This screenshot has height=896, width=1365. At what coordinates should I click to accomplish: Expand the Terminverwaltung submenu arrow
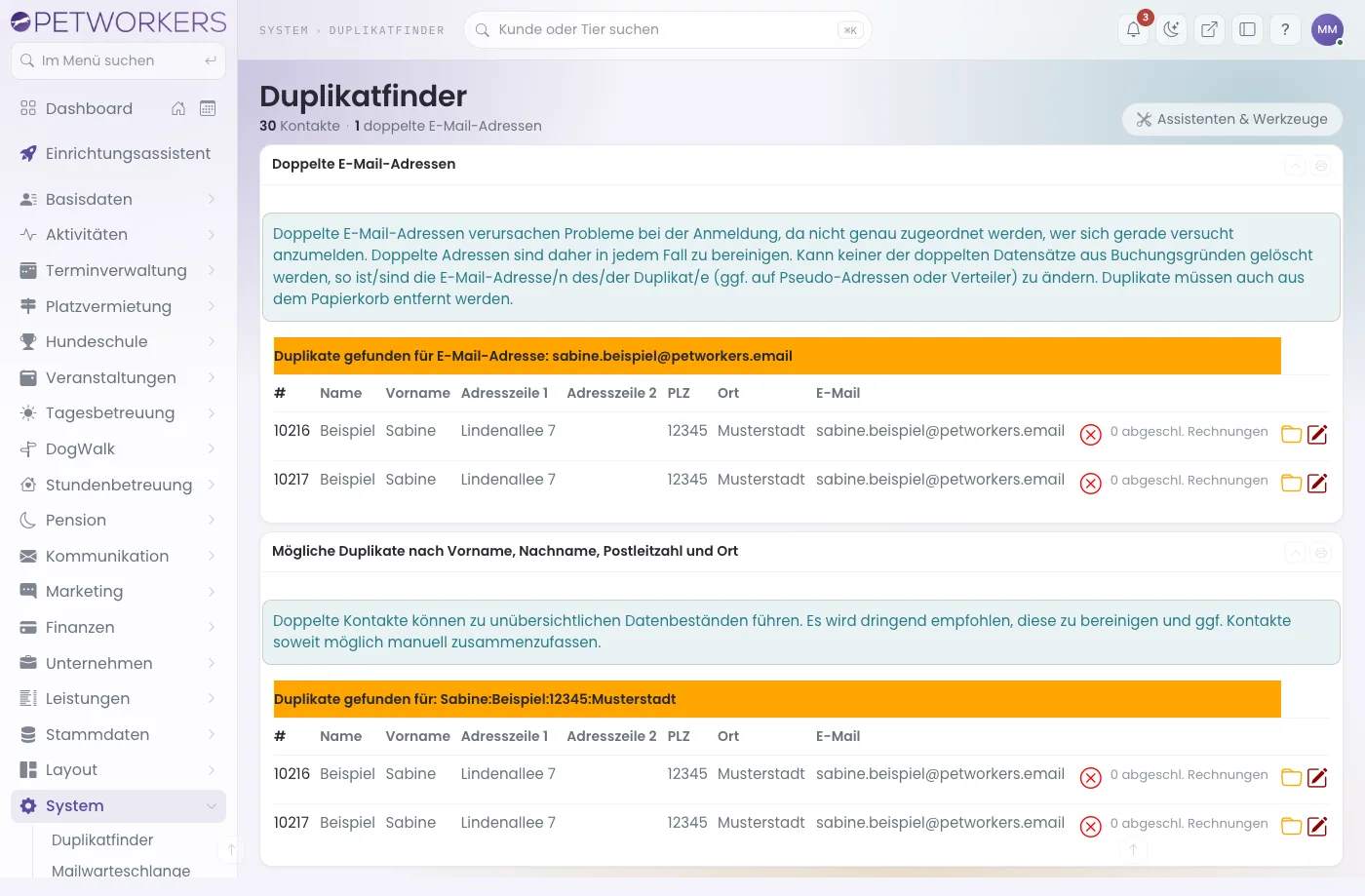point(212,270)
